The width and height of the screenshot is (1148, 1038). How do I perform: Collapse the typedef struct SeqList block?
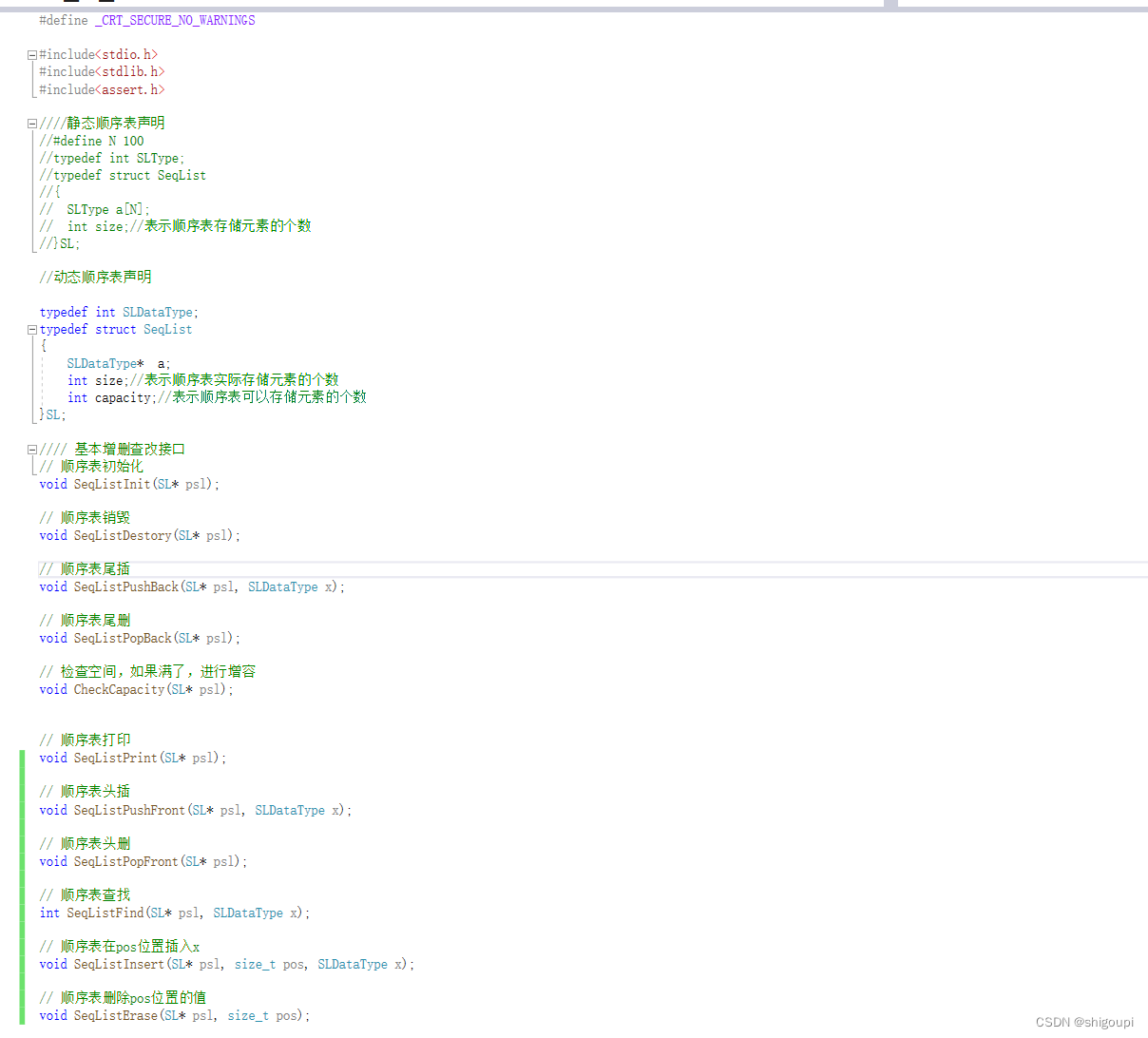click(x=32, y=330)
